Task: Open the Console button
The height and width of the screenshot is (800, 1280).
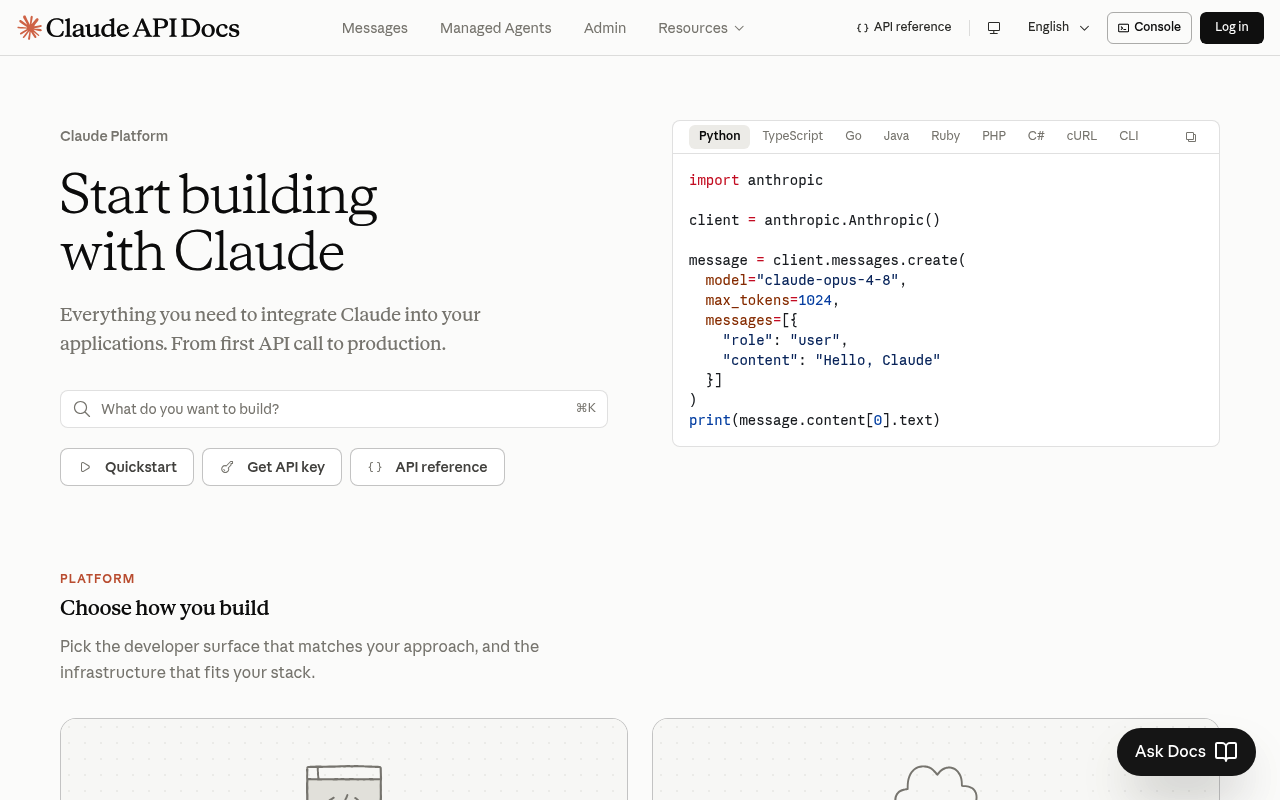Action: [x=1149, y=27]
